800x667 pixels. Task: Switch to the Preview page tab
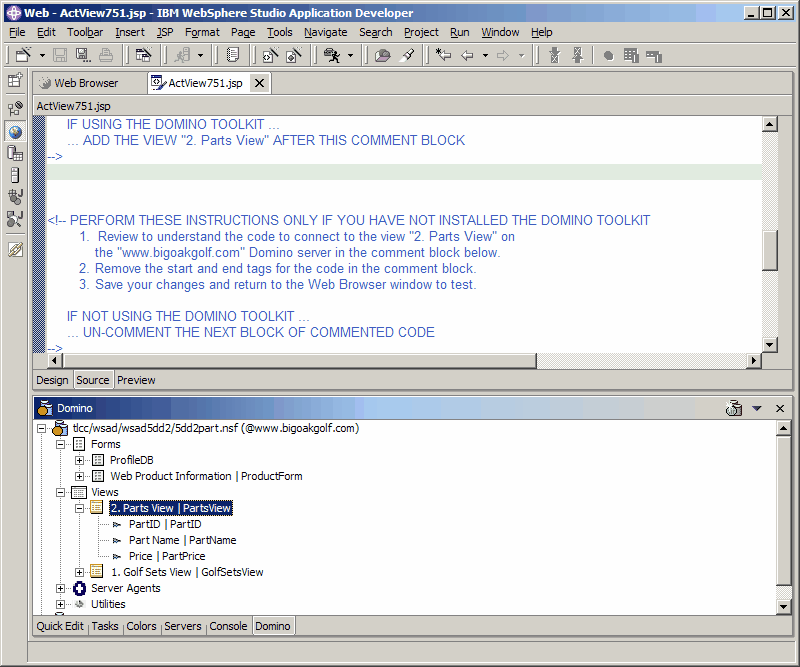(136, 380)
